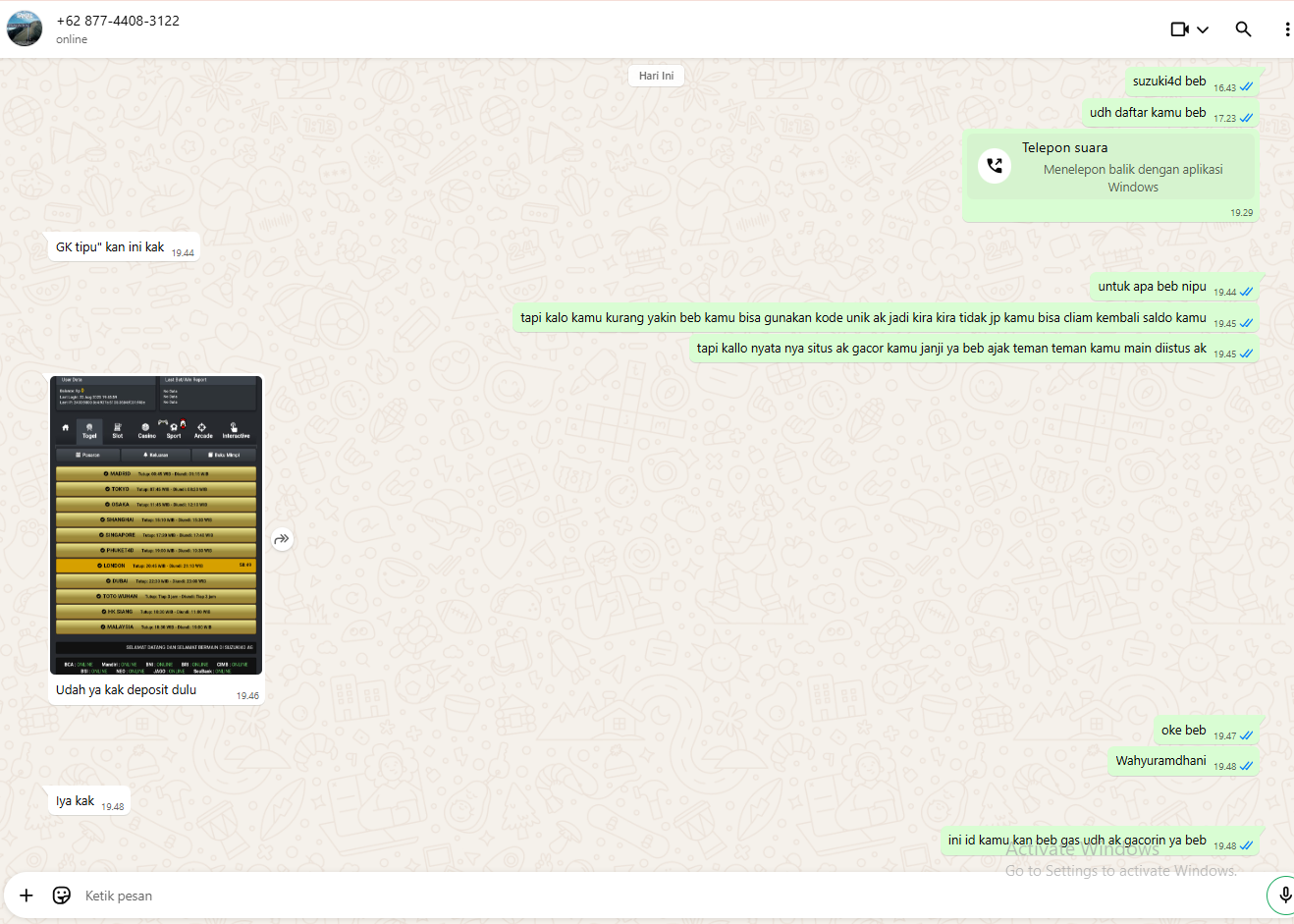The image size is (1294, 924).
Task: Focus the 'Ketik pesan' message field
Action: tap(668, 896)
